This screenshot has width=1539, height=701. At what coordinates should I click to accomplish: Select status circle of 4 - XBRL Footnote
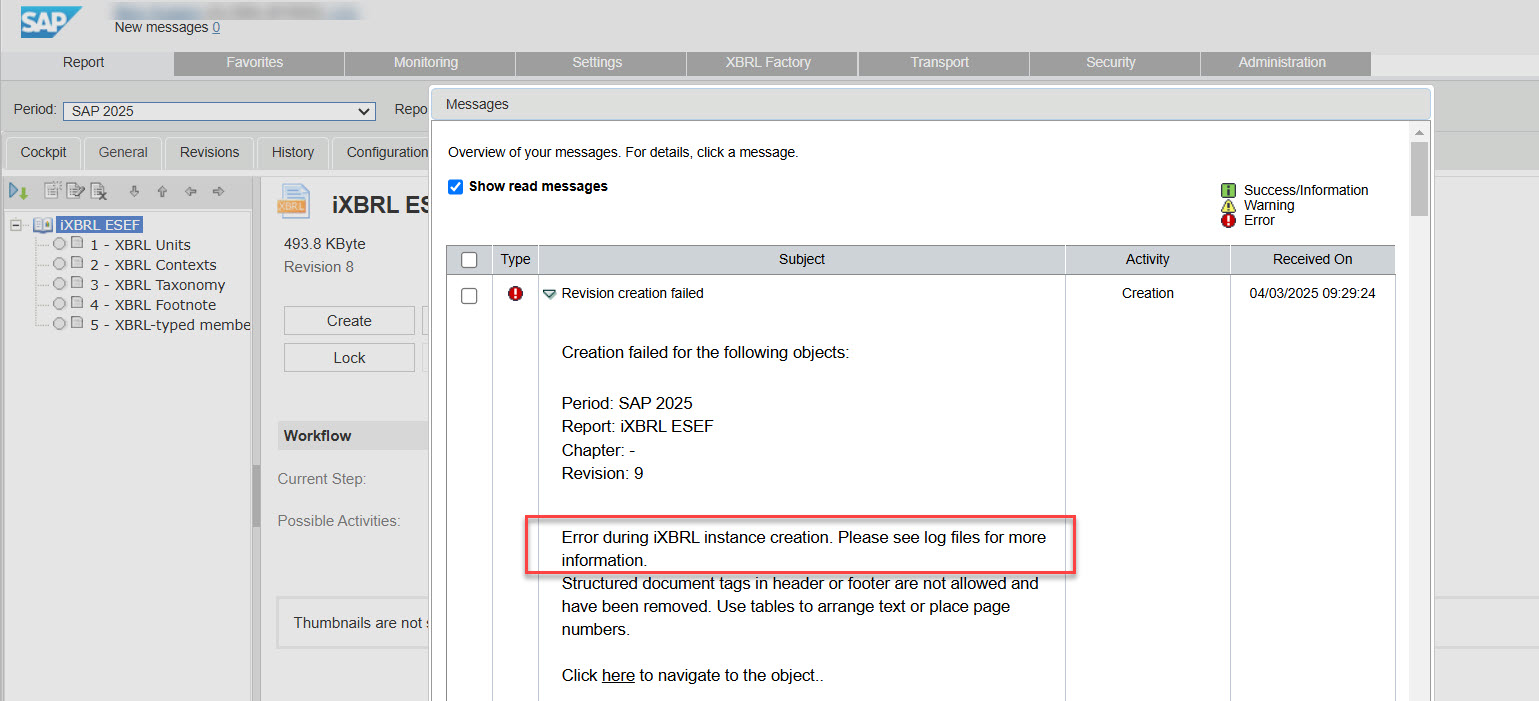(60, 304)
